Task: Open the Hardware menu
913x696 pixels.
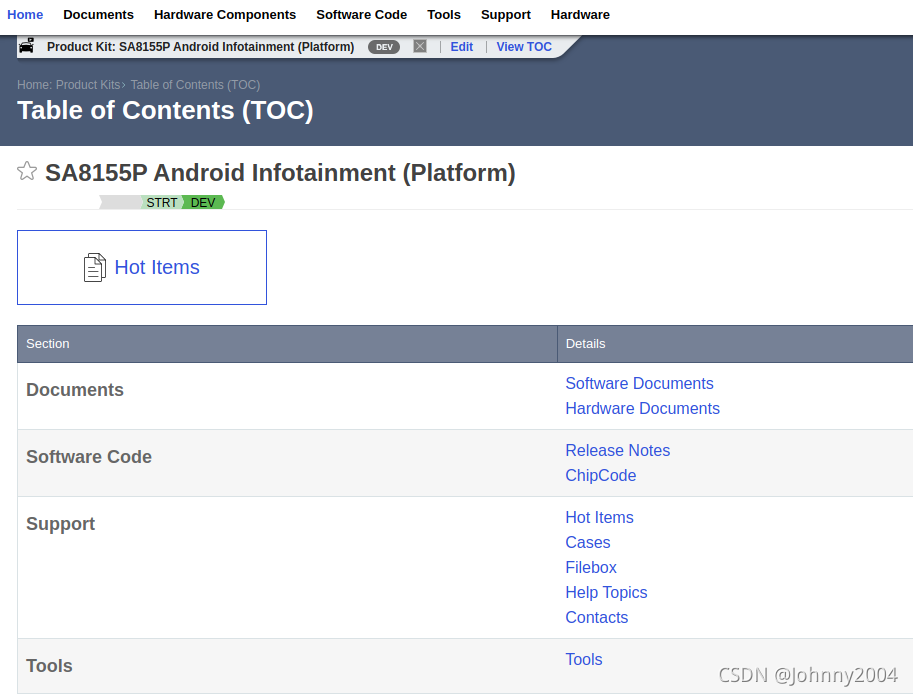Action: [x=580, y=15]
